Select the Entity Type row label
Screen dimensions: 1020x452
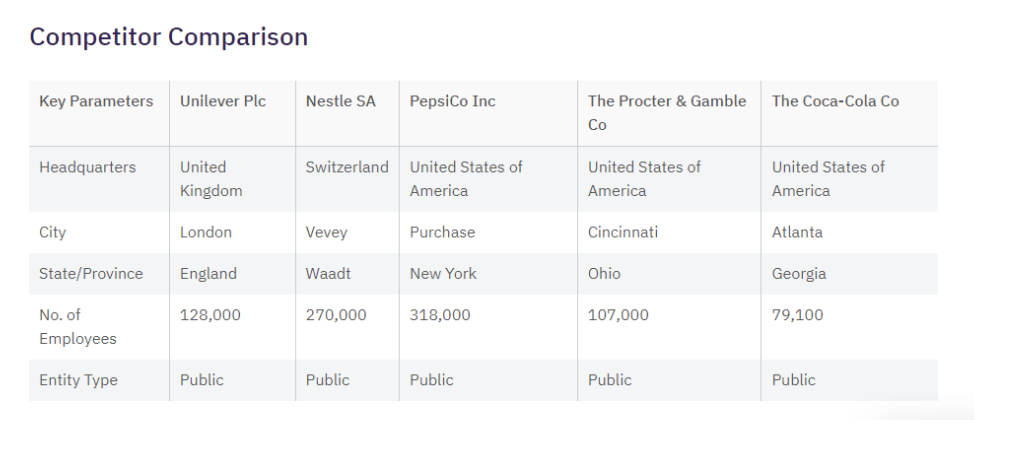(x=81, y=380)
